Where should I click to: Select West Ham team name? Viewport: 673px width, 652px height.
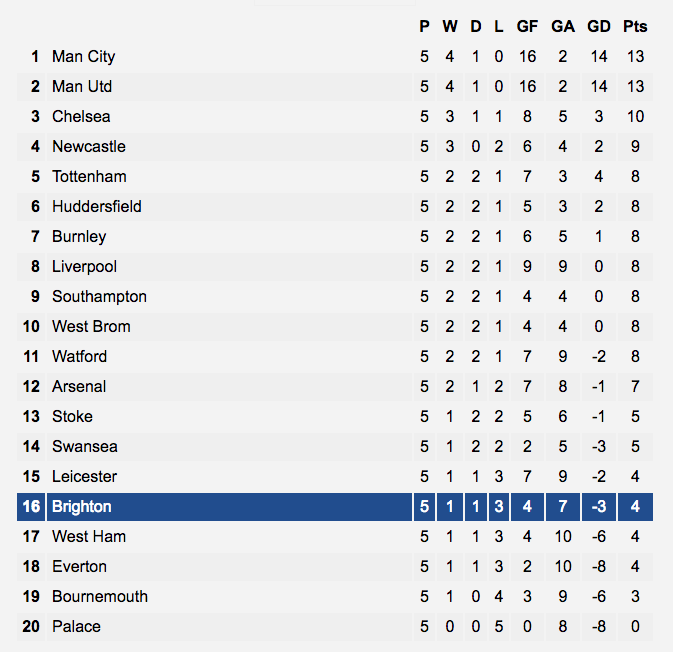pos(89,537)
